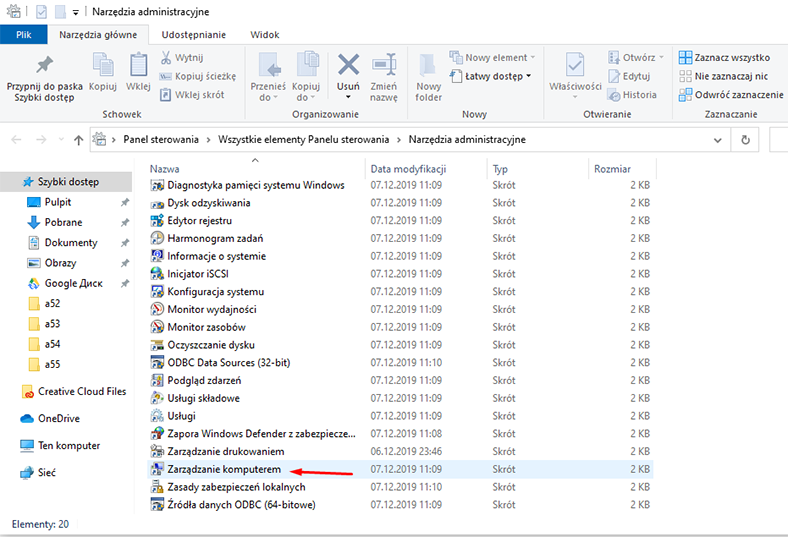Click the Nowy folder icon
Screen dimensions: 788x537
coord(428,66)
